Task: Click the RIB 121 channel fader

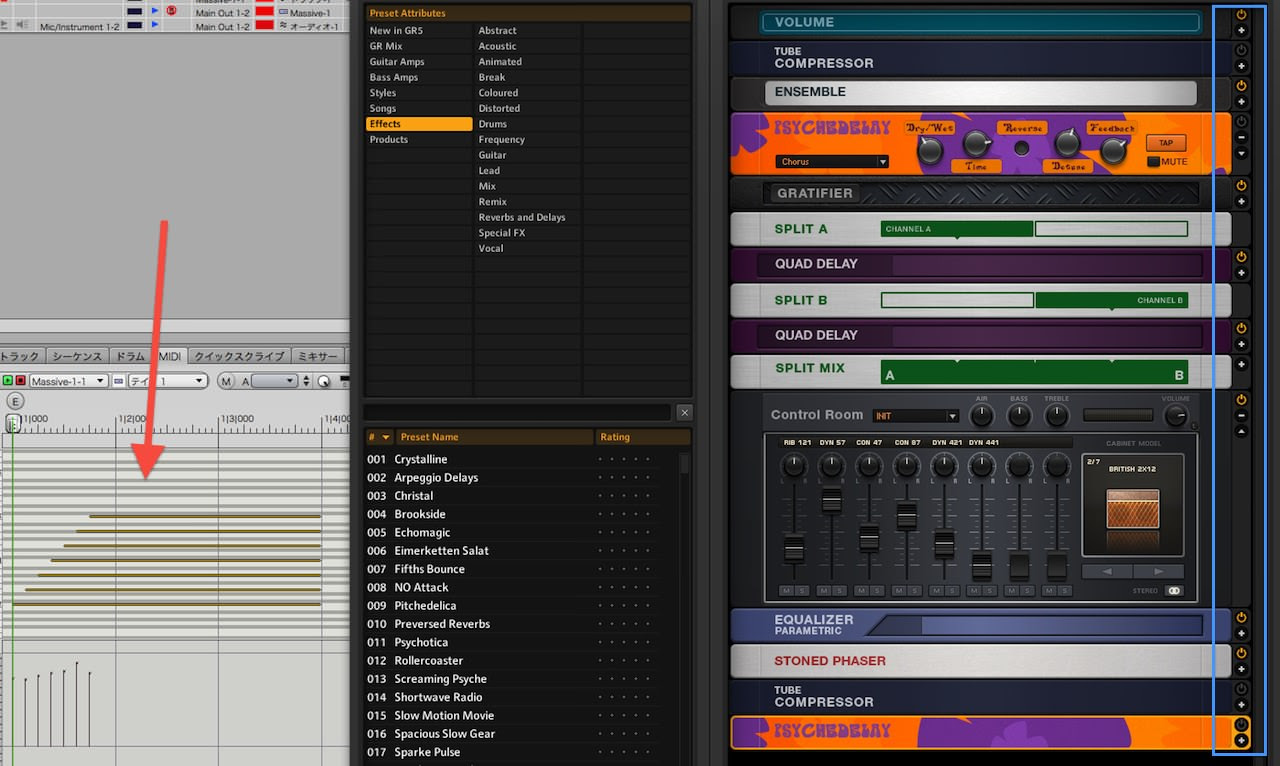Action: coord(794,548)
